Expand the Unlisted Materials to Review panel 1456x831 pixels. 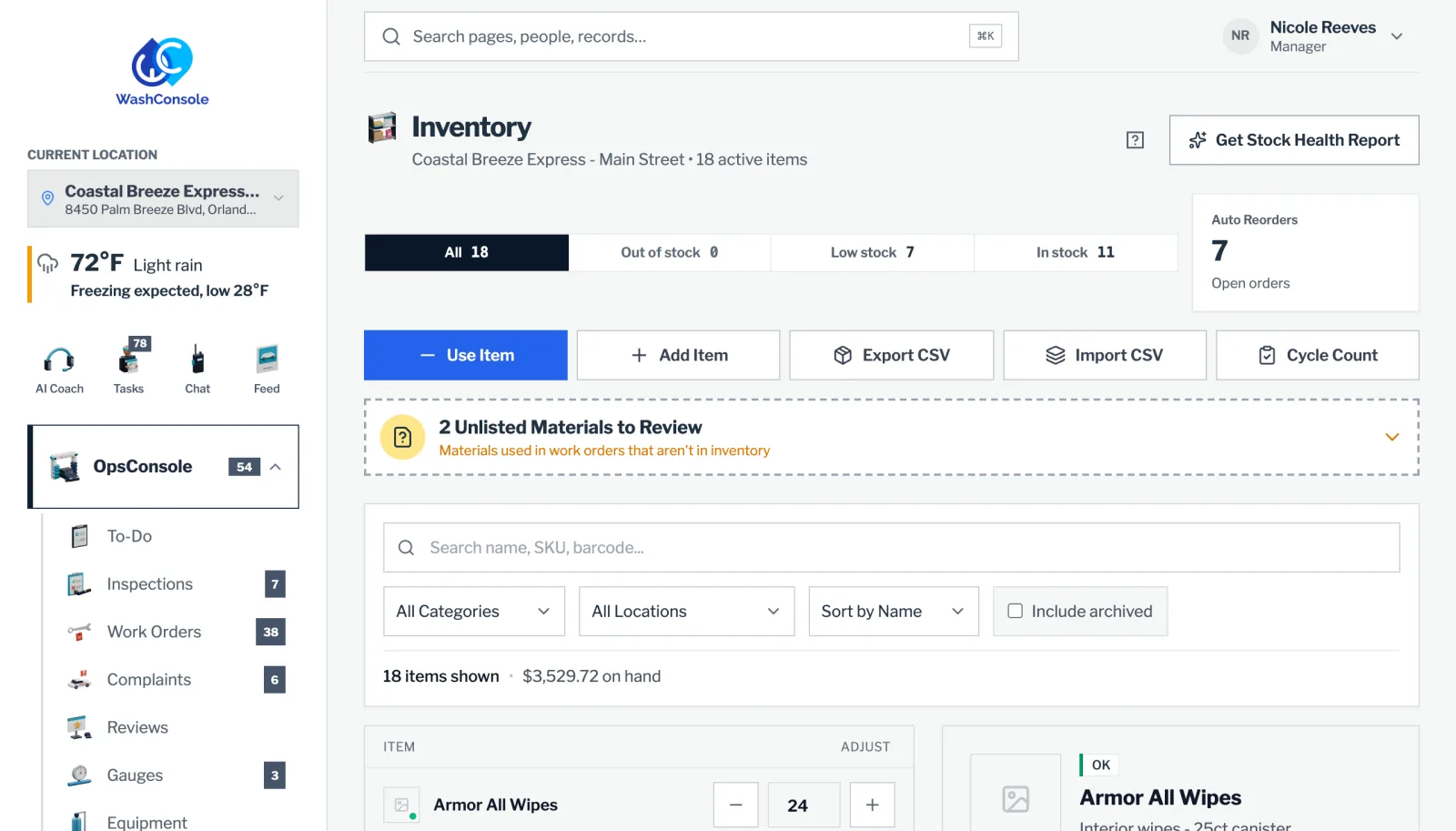[1391, 438]
